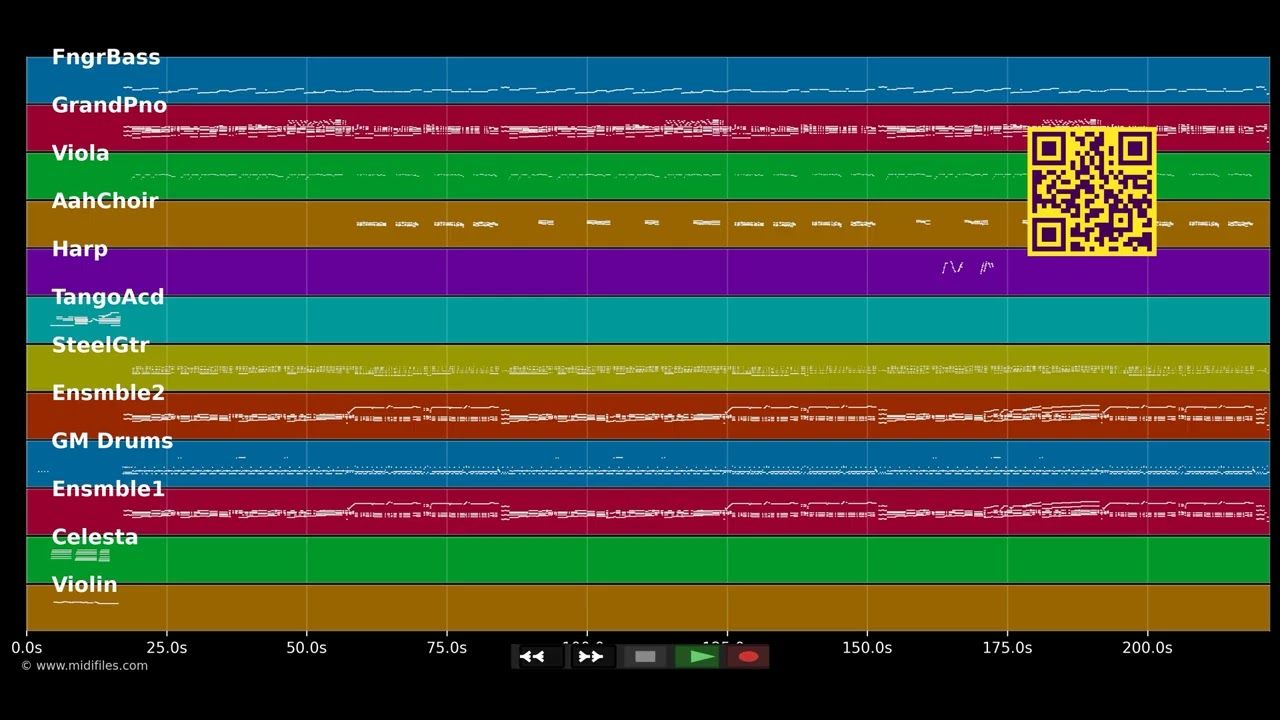
Task: Click the yellow QR code
Action: pyautogui.click(x=1092, y=191)
